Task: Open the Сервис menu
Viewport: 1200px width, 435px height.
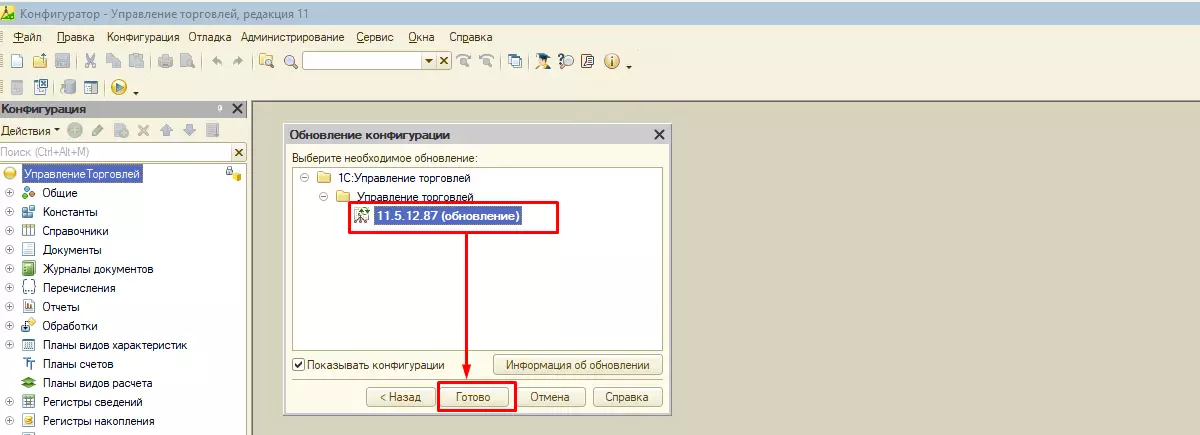Action: pyautogui.click(x=374, y=37)
